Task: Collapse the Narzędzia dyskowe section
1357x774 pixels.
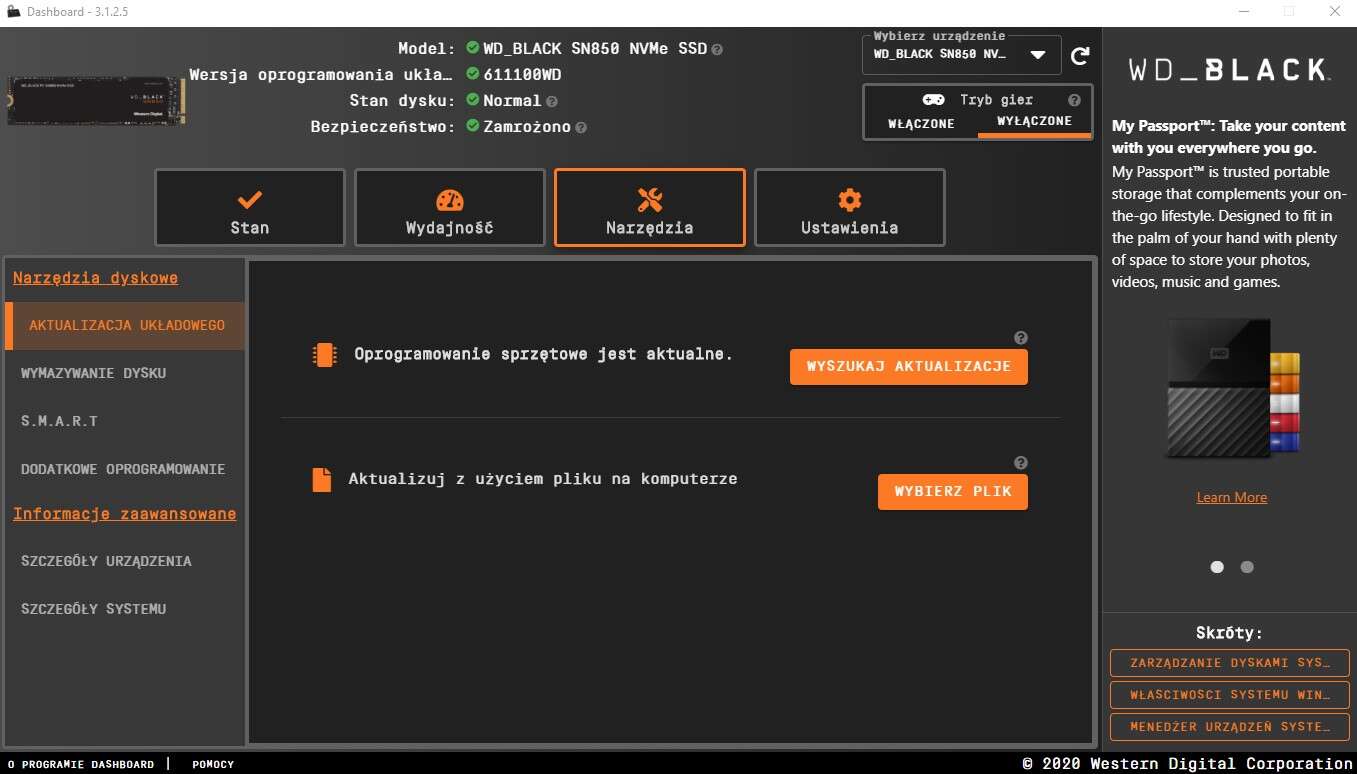Action: tap(95, 278)
